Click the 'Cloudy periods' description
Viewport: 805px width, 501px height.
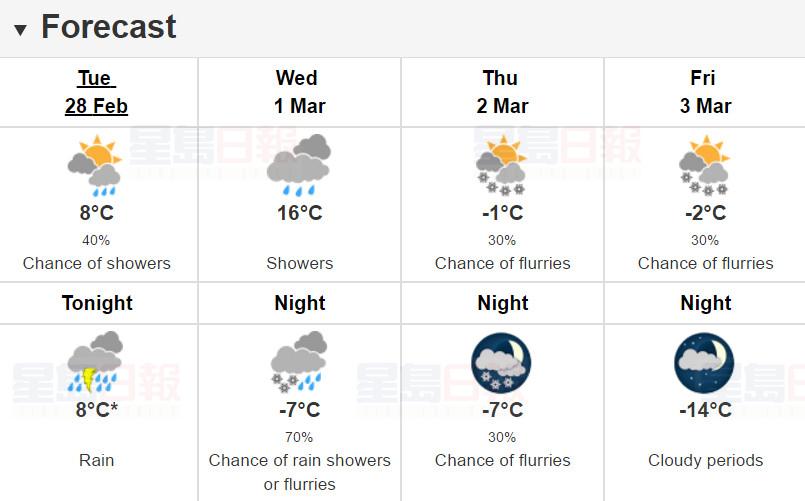(x=705, y=460)
